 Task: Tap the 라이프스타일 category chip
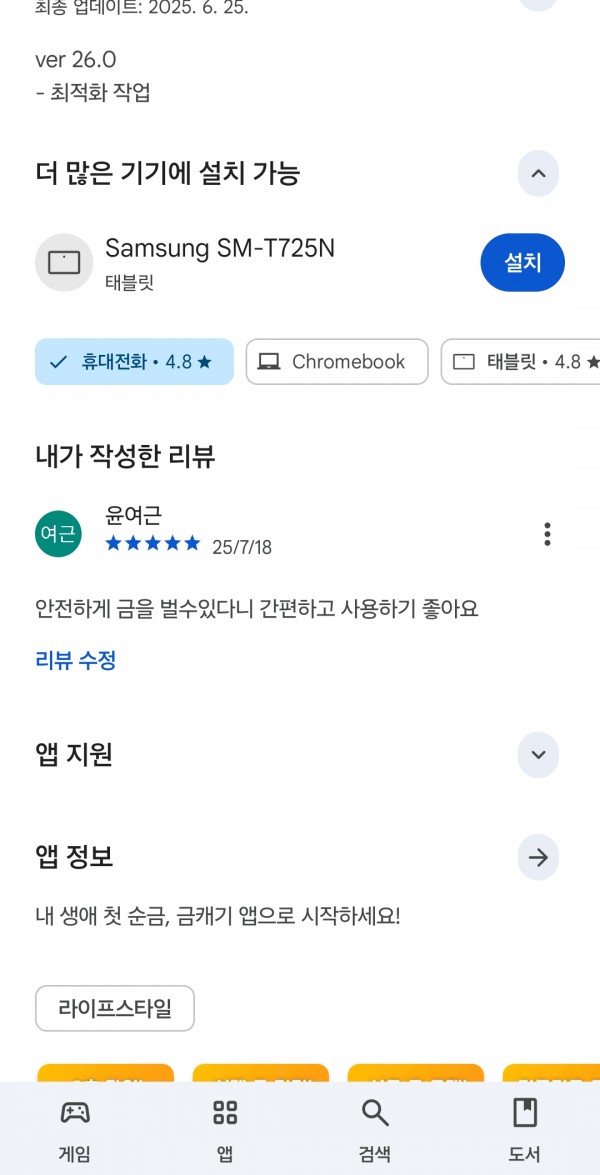[115, 1009]
